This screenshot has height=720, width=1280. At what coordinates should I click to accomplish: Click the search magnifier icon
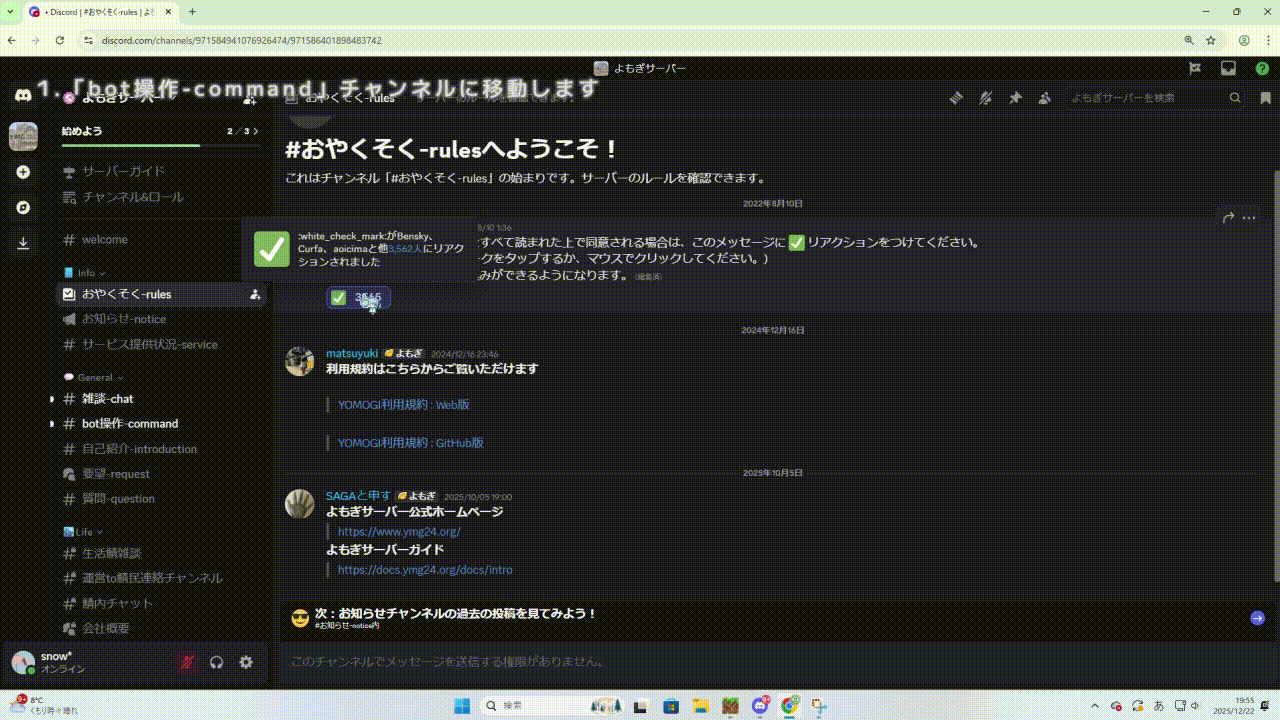[x=1236, y=98]
